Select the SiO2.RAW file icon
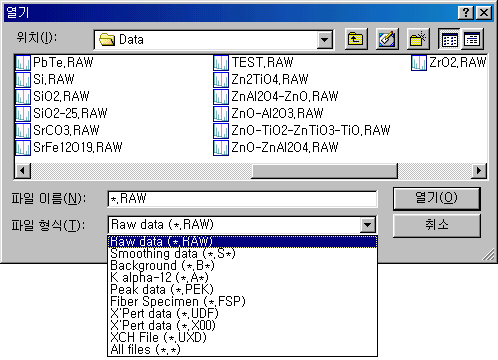 point(23,97)
